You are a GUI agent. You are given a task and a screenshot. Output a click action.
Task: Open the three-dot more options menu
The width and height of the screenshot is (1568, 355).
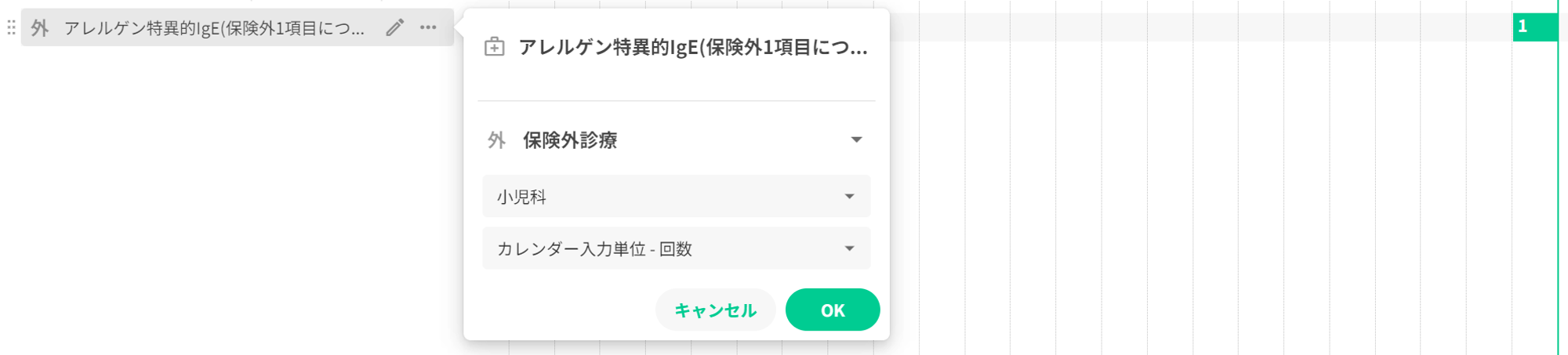[x=428, y=28]
